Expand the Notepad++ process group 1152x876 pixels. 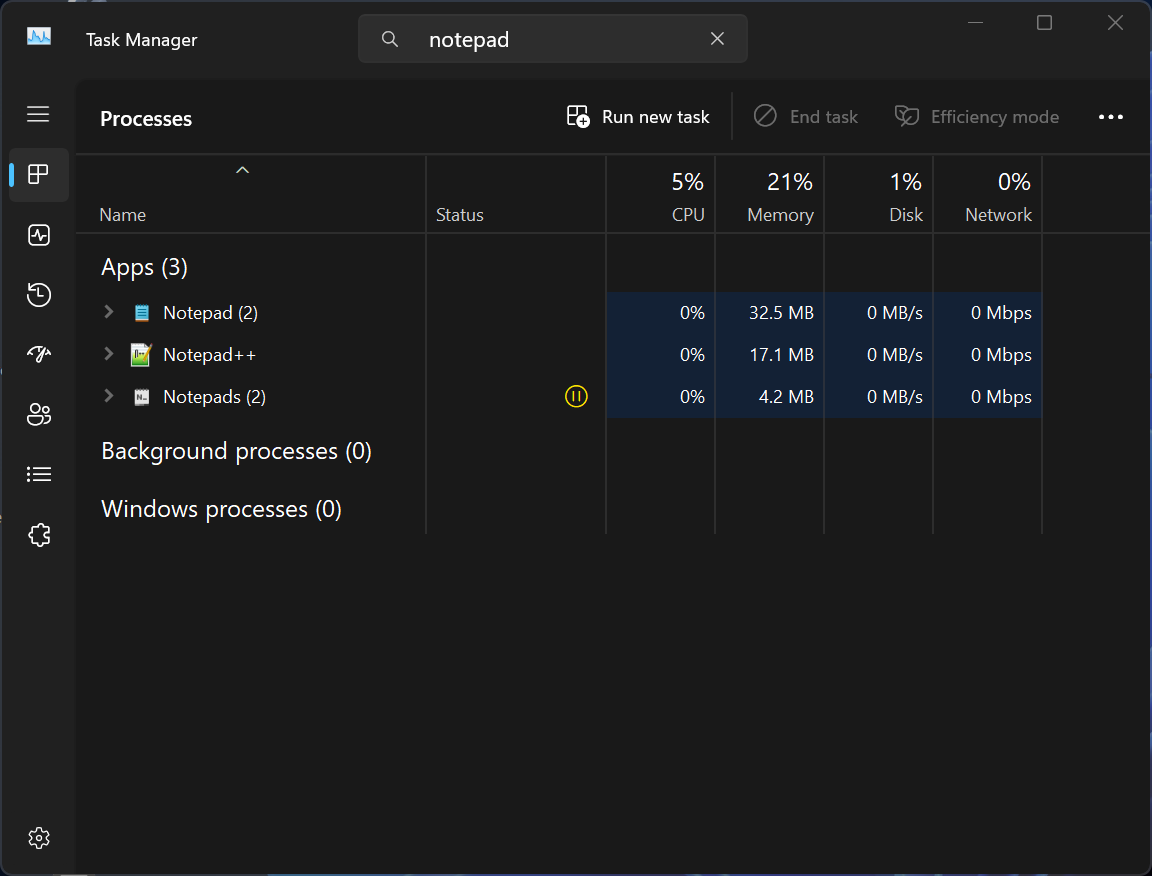pyautogui.click(x=109, y=353)
